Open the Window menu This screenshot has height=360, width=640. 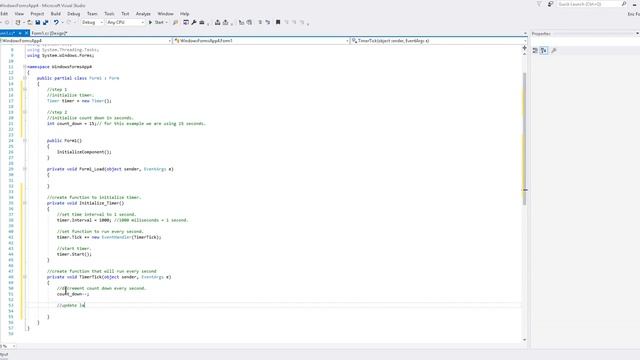click(x=165, y=14)
